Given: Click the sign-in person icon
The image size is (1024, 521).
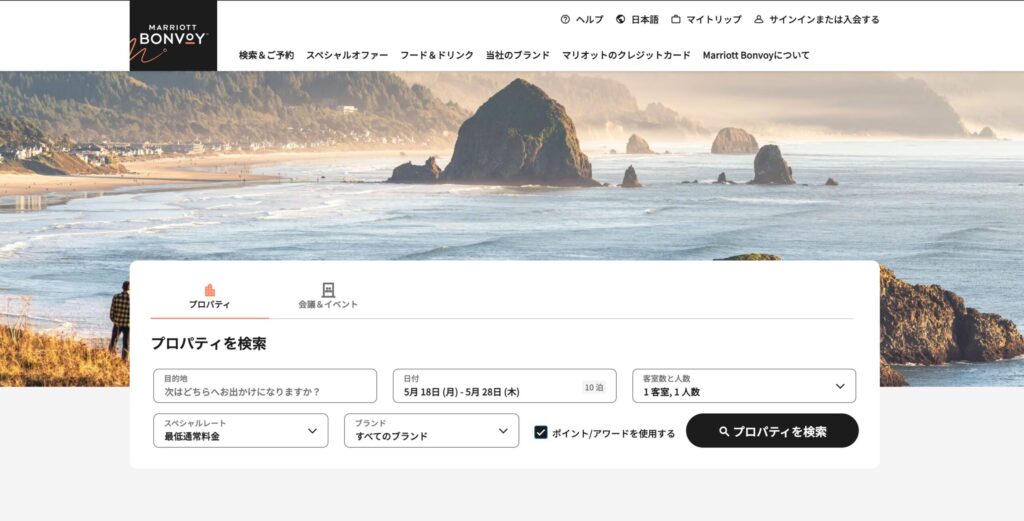Looking at the screenshot, I should 759,19.
